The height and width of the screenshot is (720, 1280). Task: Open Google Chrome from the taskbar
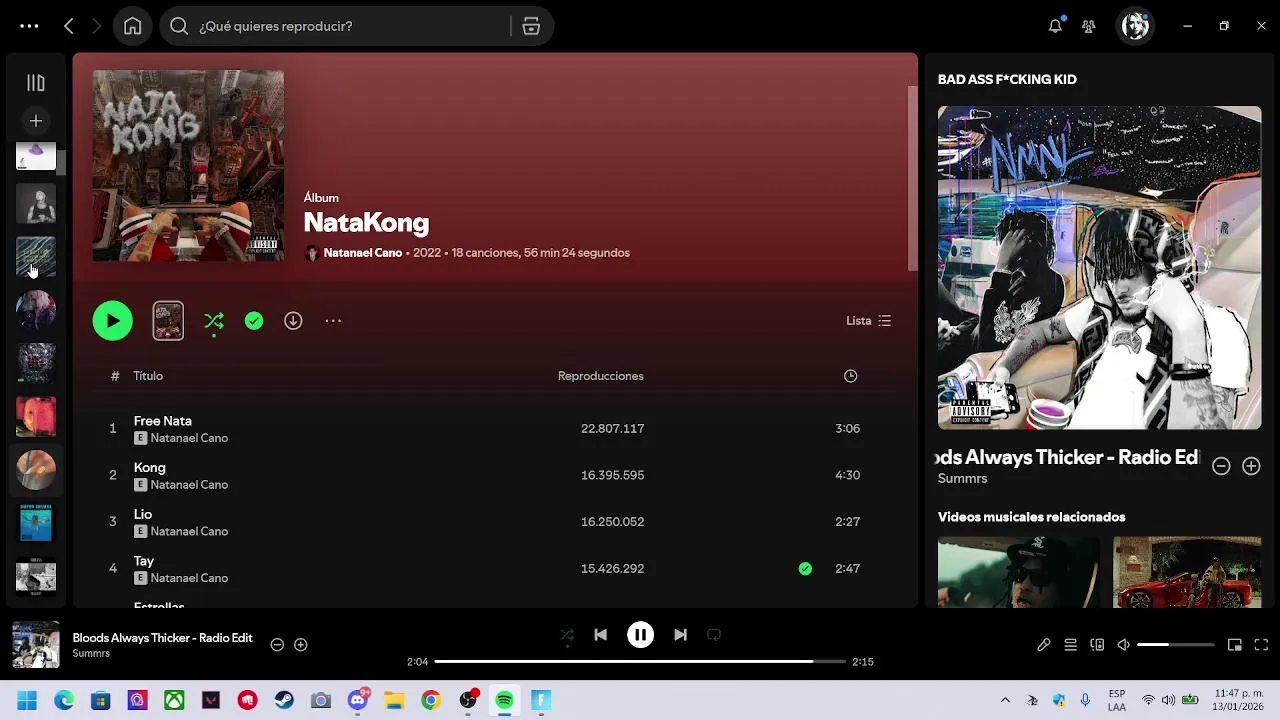coord(431,700)
